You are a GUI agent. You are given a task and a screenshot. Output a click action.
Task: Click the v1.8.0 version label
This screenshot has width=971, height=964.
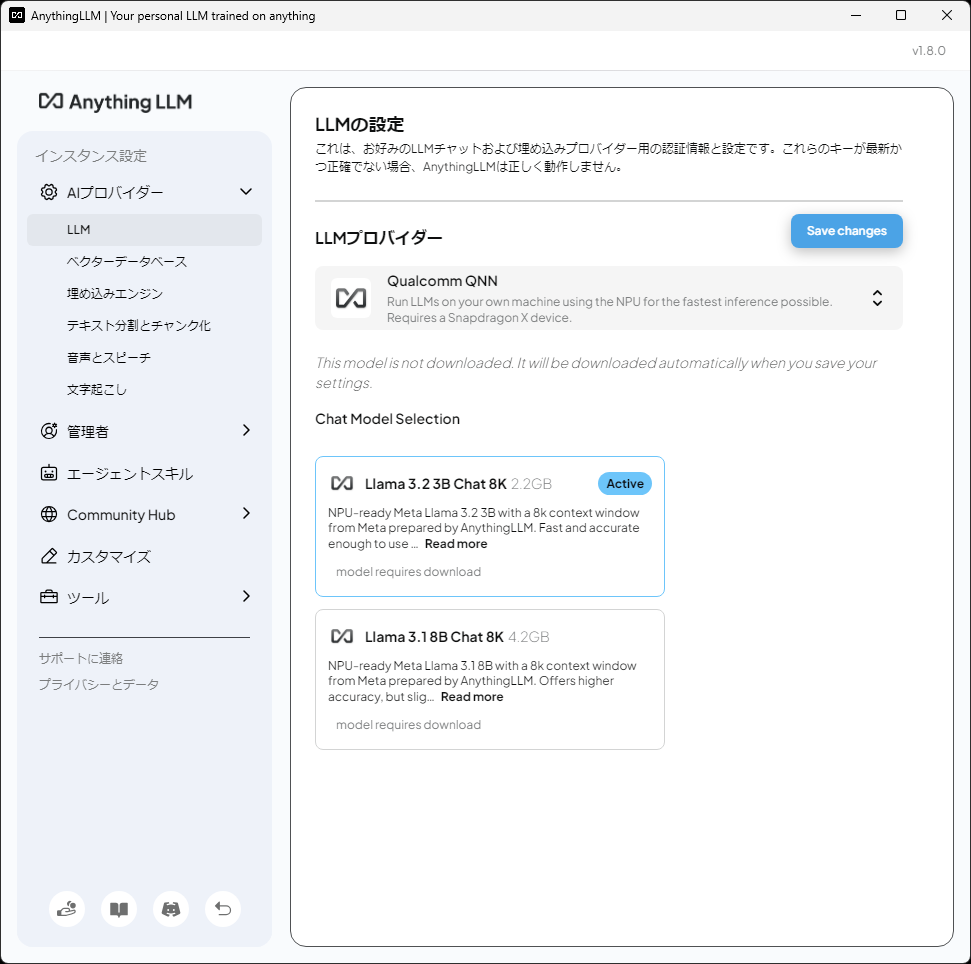point(929,49)
